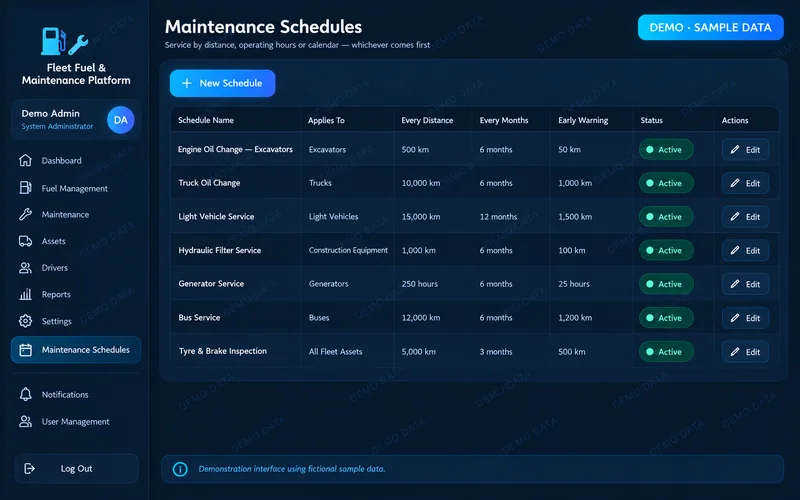This screenshot has width=800, height=500.
Task: Edit the Bus Service schedule
Action: tap(745, 317)
